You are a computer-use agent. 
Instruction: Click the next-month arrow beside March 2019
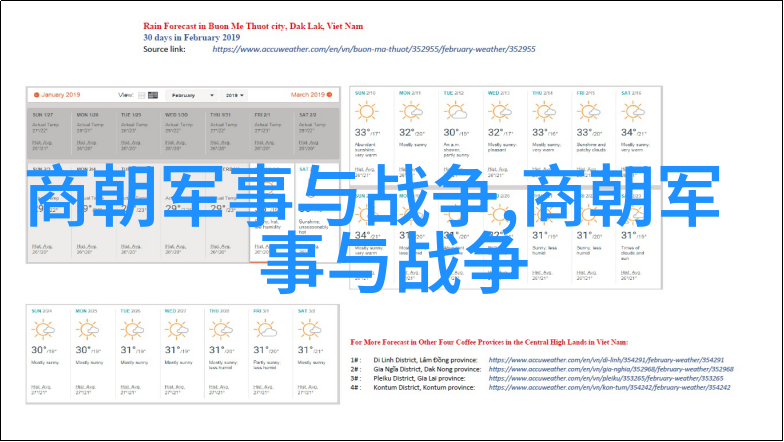point(330,94)
